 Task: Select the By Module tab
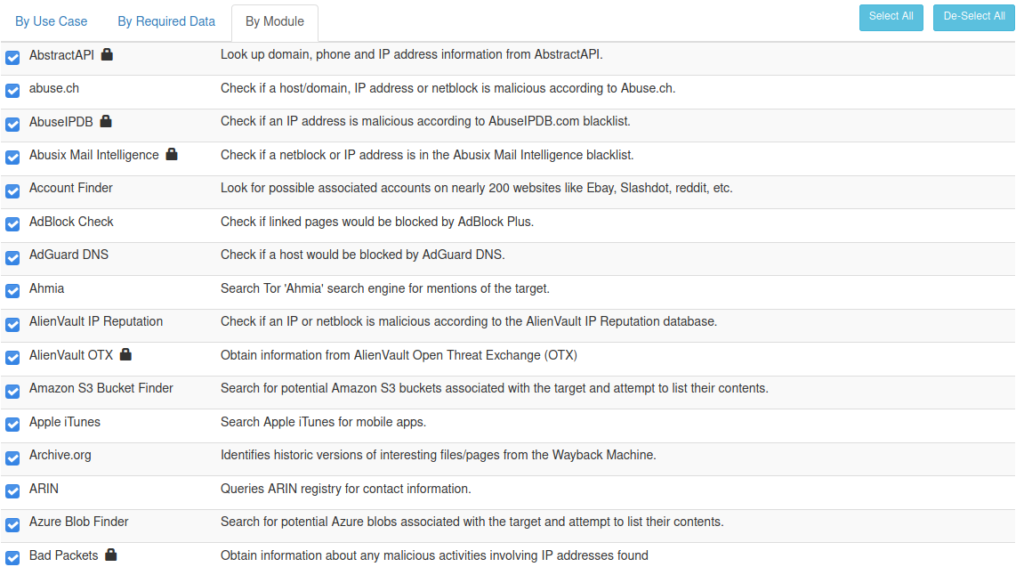274,22
